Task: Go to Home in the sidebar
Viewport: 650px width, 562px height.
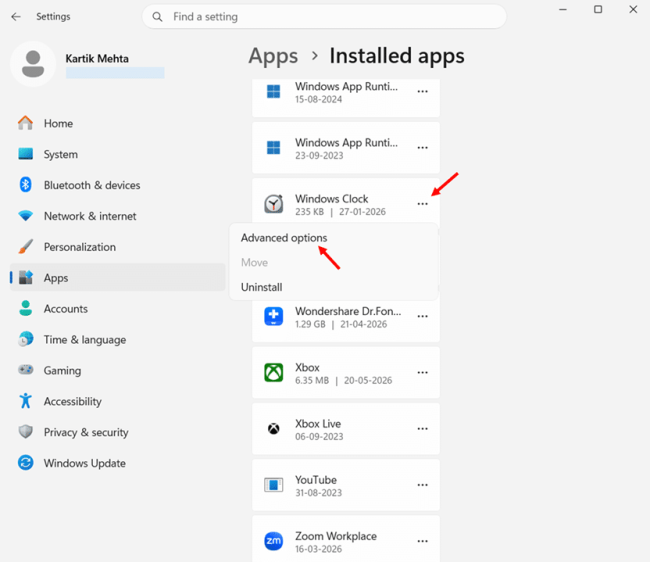Action: click(x=58, y=124)
